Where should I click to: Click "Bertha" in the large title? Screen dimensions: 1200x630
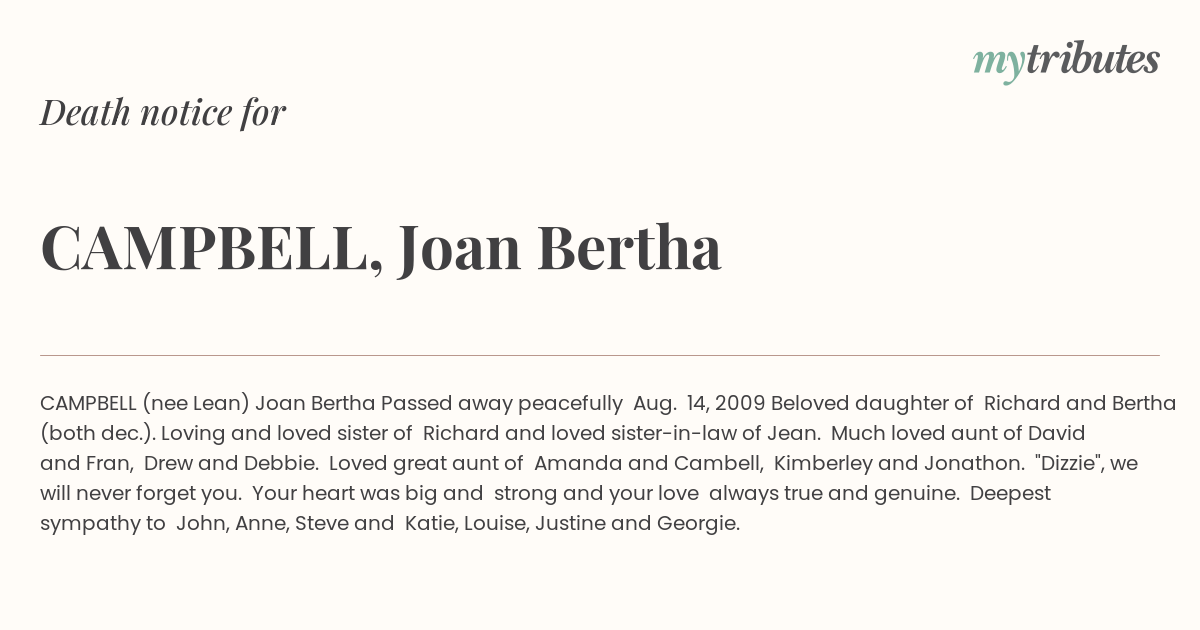coord(629,247)
